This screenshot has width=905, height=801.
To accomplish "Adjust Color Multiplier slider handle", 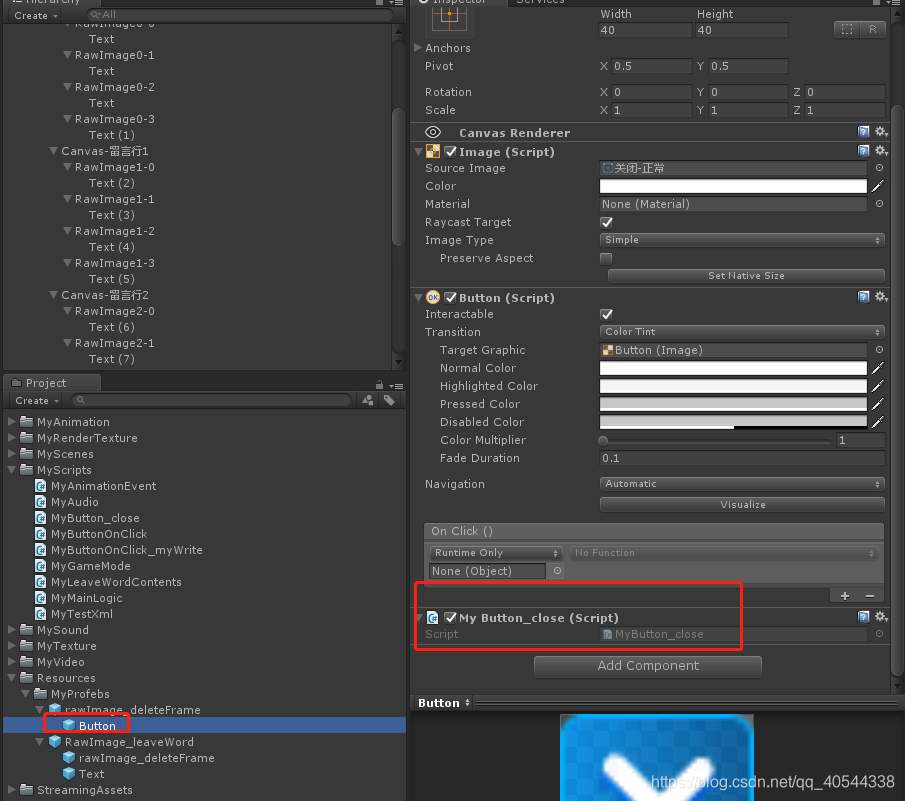I will (x=603, y=441).
